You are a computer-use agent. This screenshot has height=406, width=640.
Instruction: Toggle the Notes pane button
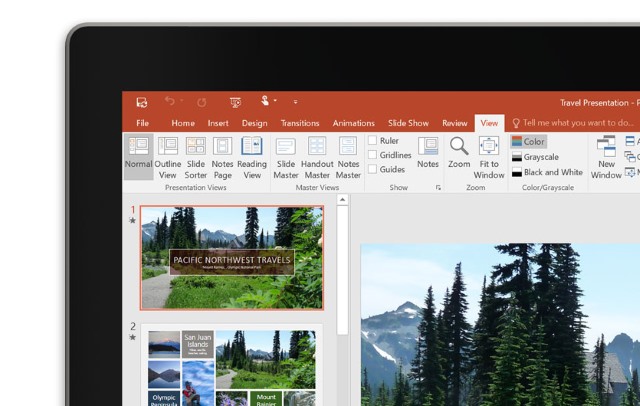click(428, 152)
